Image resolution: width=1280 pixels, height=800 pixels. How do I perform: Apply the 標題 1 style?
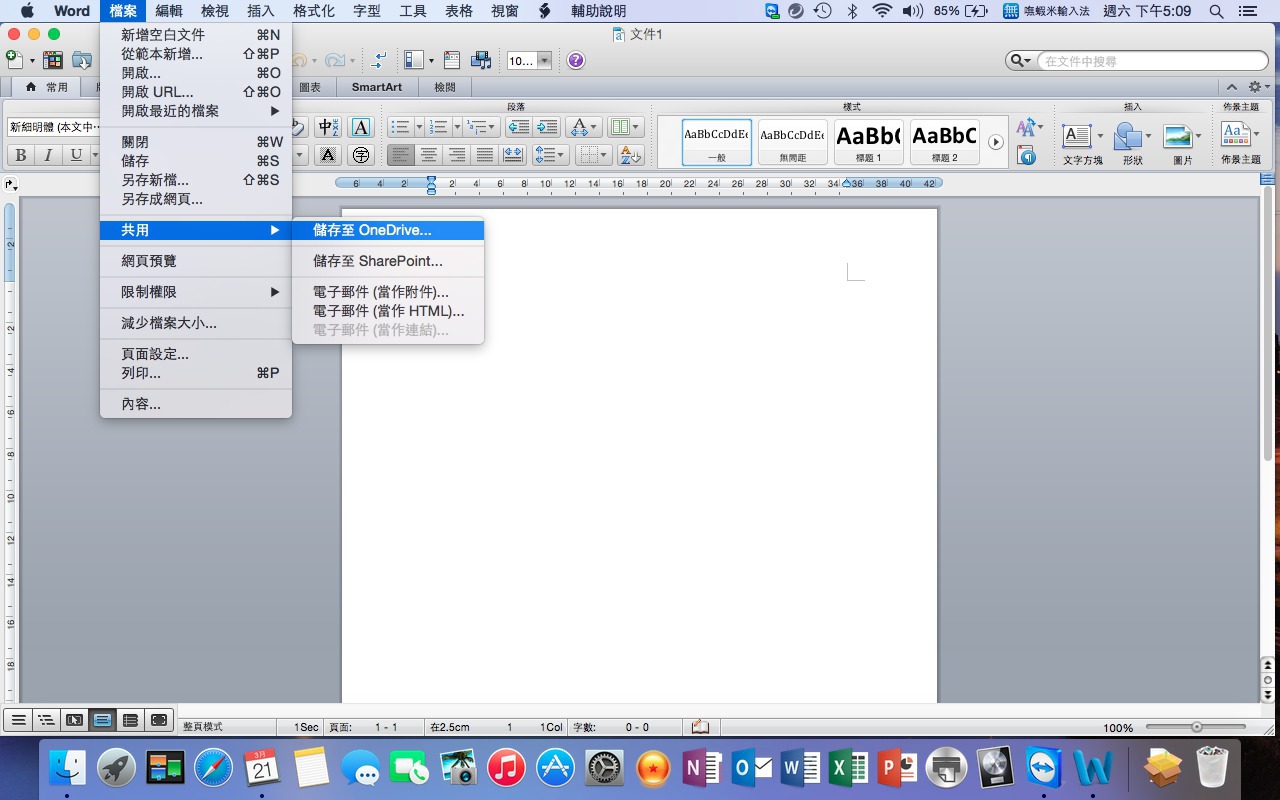point(869,142)
